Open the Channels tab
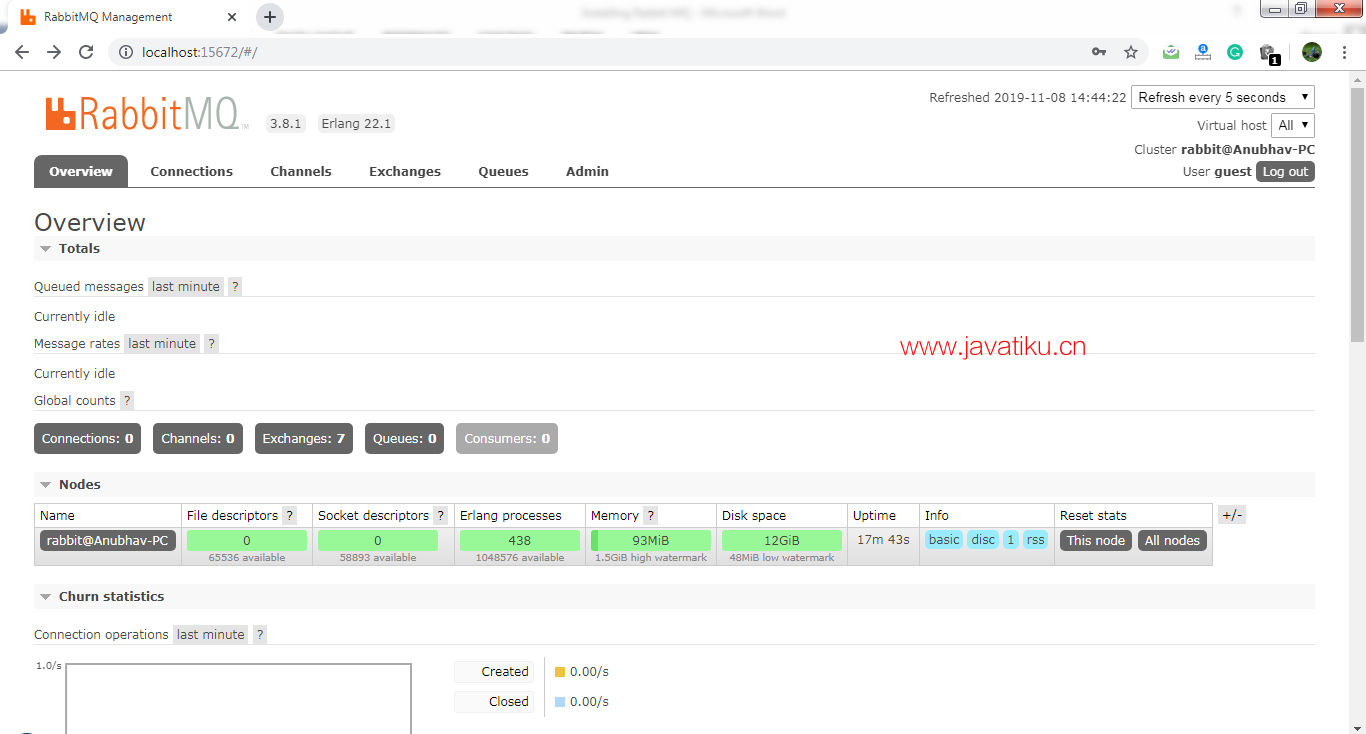This screenshot has width=1366, height=734. [x=301, y=171]
